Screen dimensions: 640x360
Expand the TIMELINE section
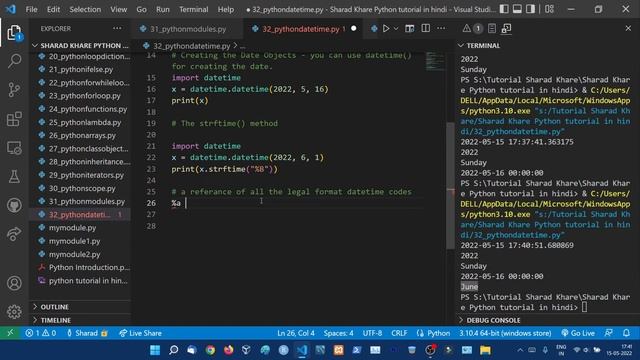(x=80, y=320)
